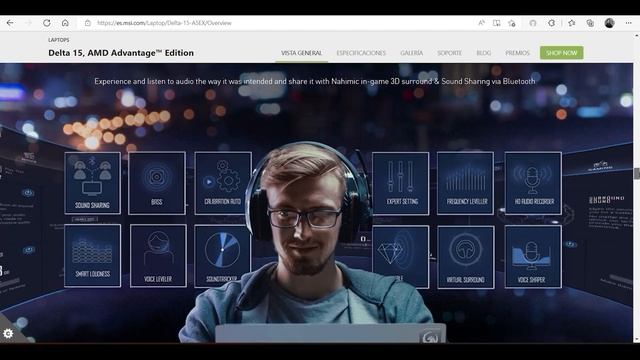Select the Calibration Auto tile

[x=223, y=183]
